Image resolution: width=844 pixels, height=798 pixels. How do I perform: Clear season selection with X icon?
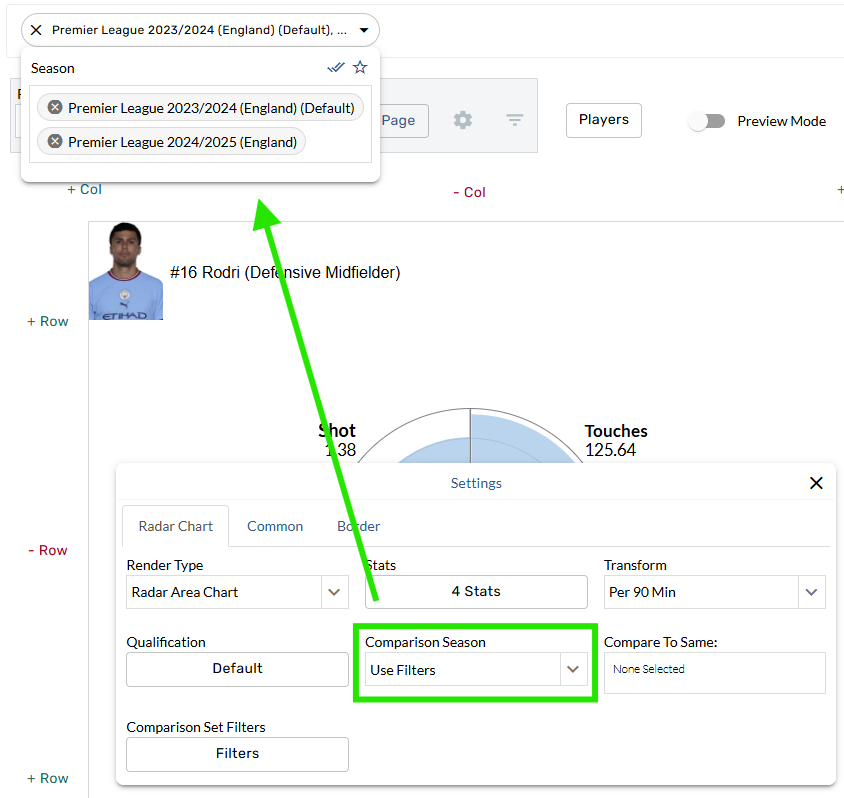coord(36,30)
